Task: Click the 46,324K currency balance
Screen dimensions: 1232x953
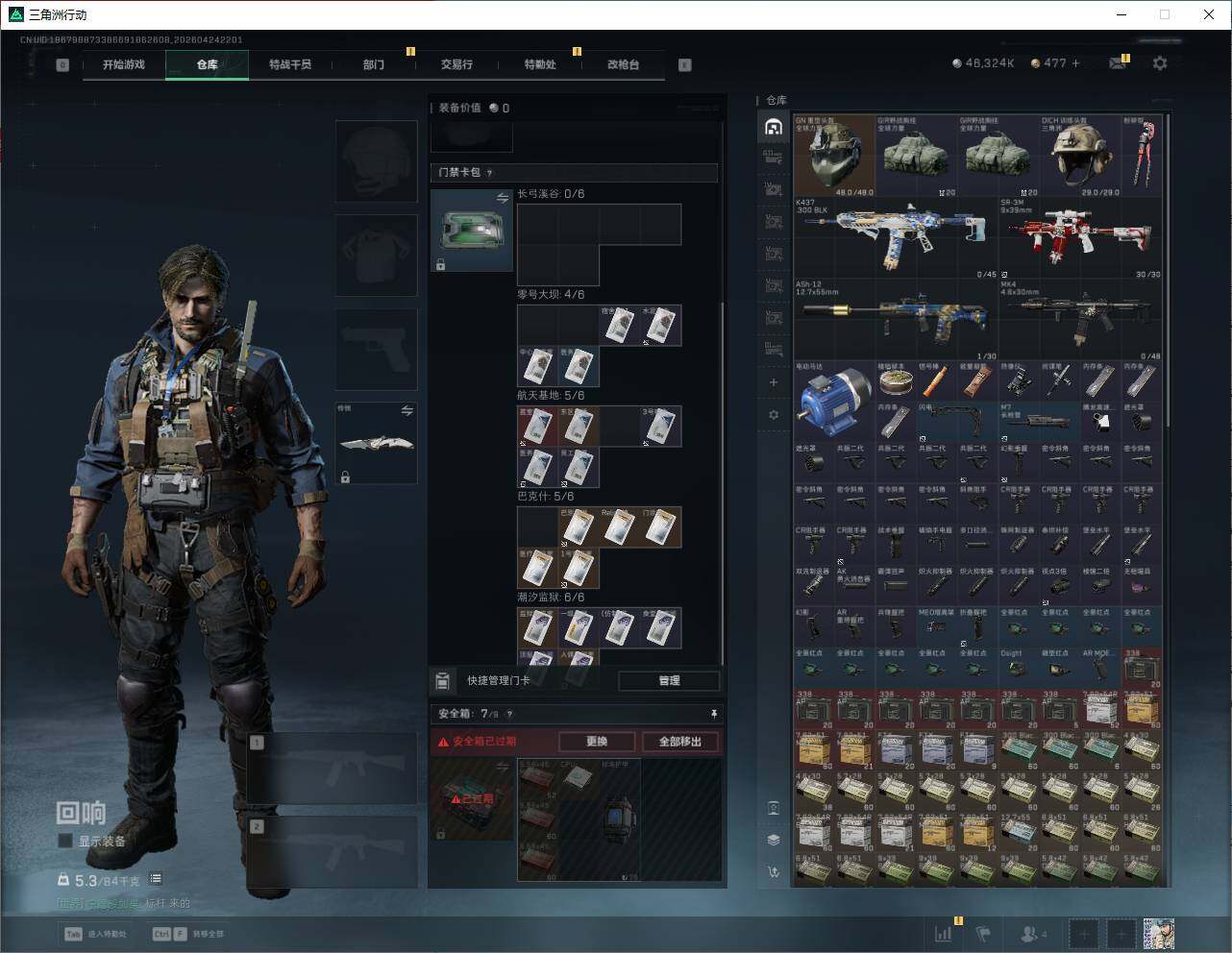Action: point(983,63)
